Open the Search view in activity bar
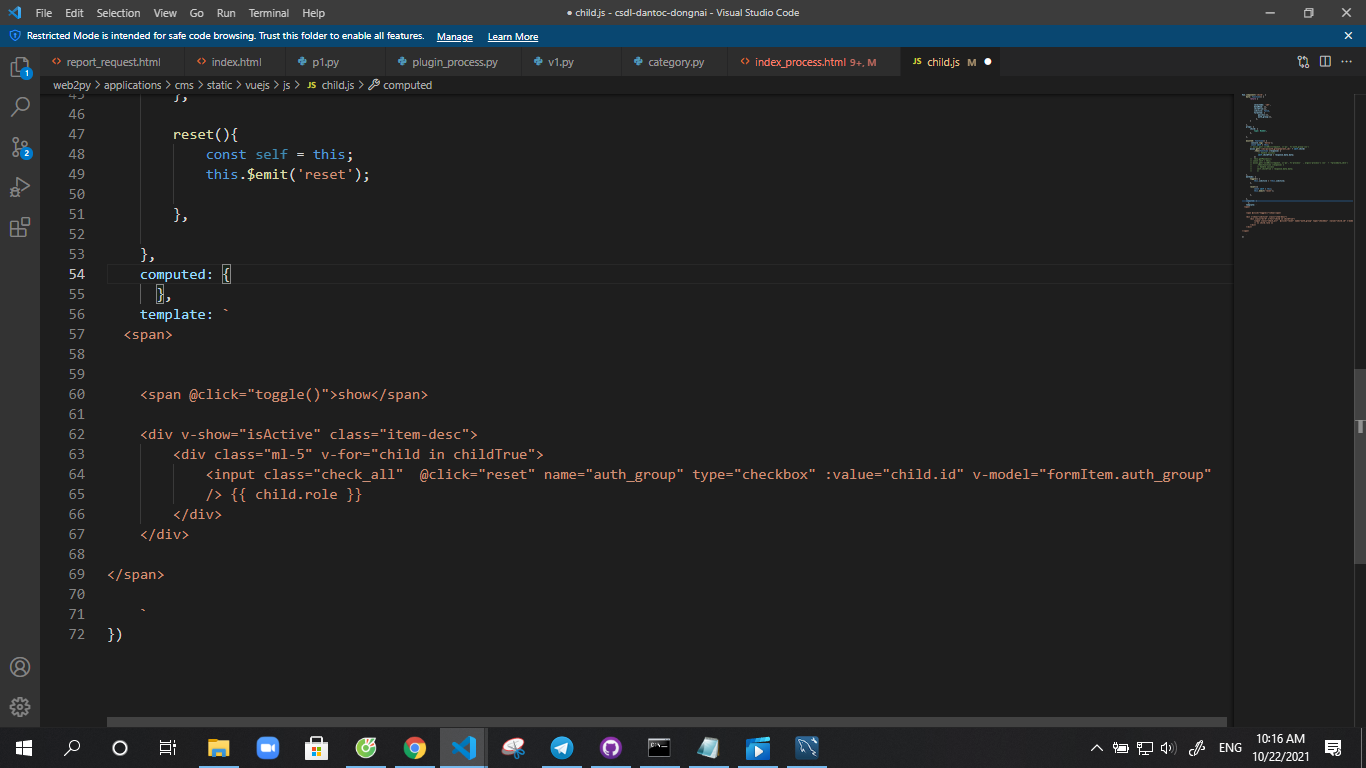Image resolution: width=1366 pixels, height=768 pixels. (x=20, y=107)
